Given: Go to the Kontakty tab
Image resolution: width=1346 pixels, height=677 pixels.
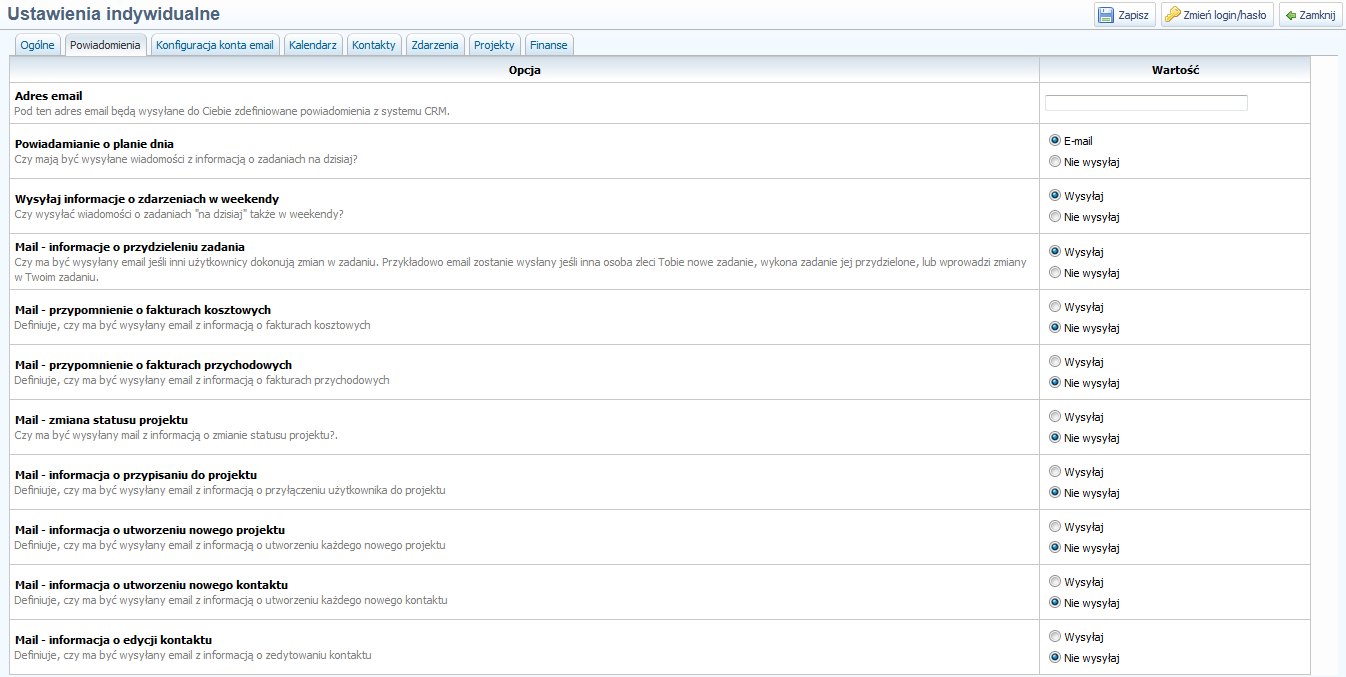Looking at the screenshot, I should (x=373, y=45).
